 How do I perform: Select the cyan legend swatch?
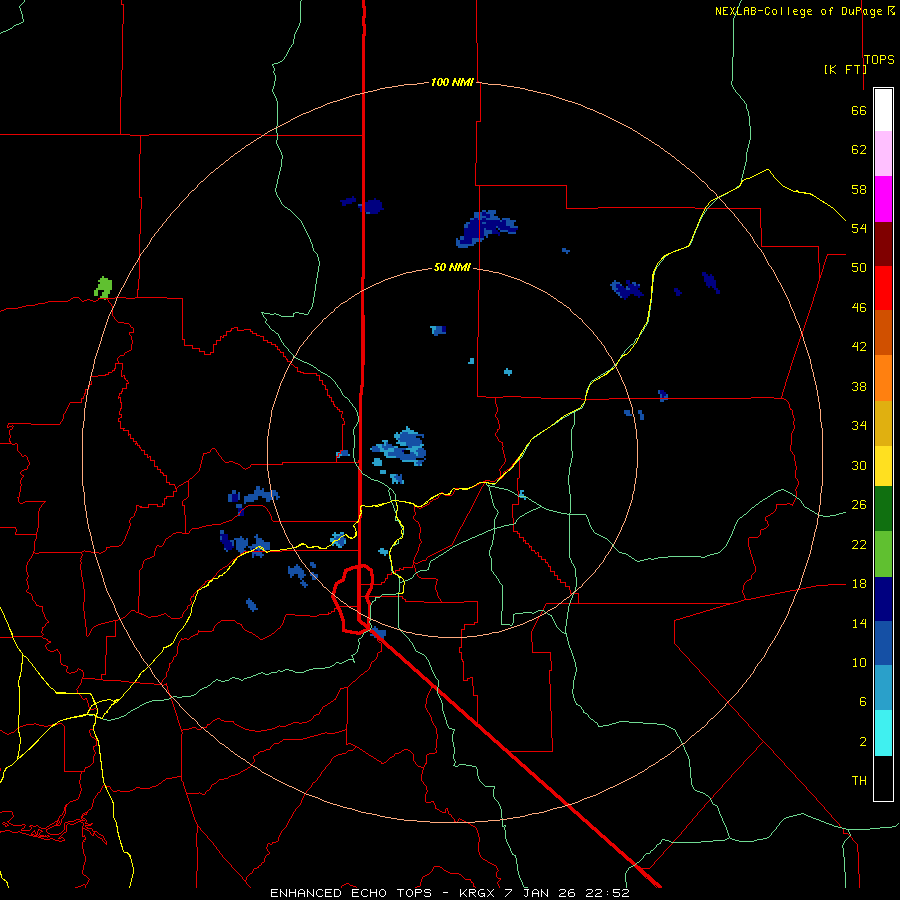click(883, 733)
